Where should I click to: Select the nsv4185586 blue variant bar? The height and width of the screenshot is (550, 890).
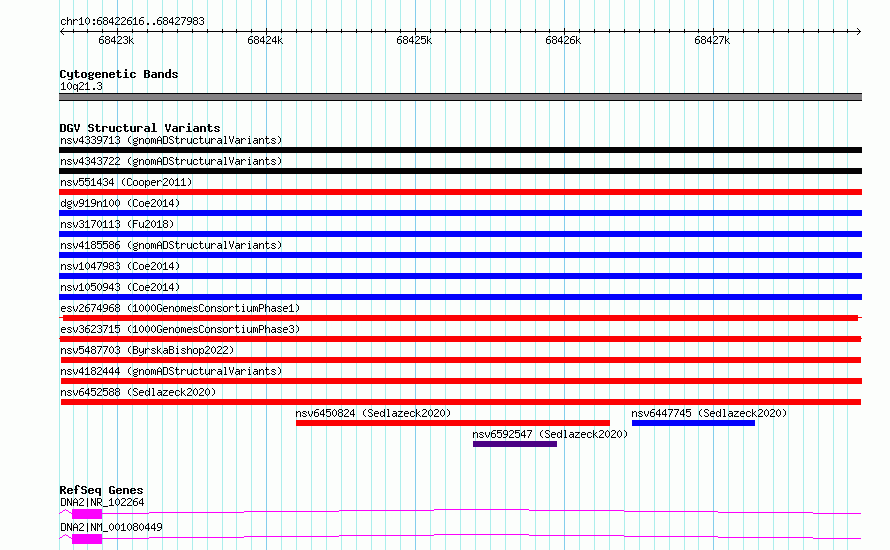(x=460, y=255)
